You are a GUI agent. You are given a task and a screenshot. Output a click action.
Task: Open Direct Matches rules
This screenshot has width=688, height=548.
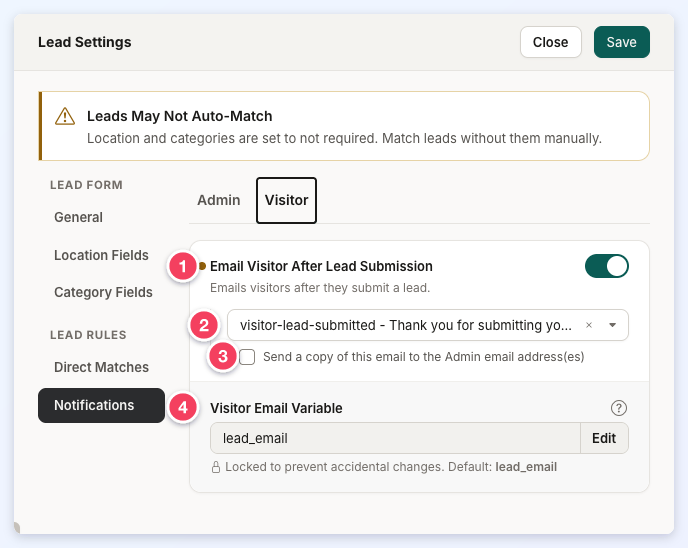[x=101, y=367]
